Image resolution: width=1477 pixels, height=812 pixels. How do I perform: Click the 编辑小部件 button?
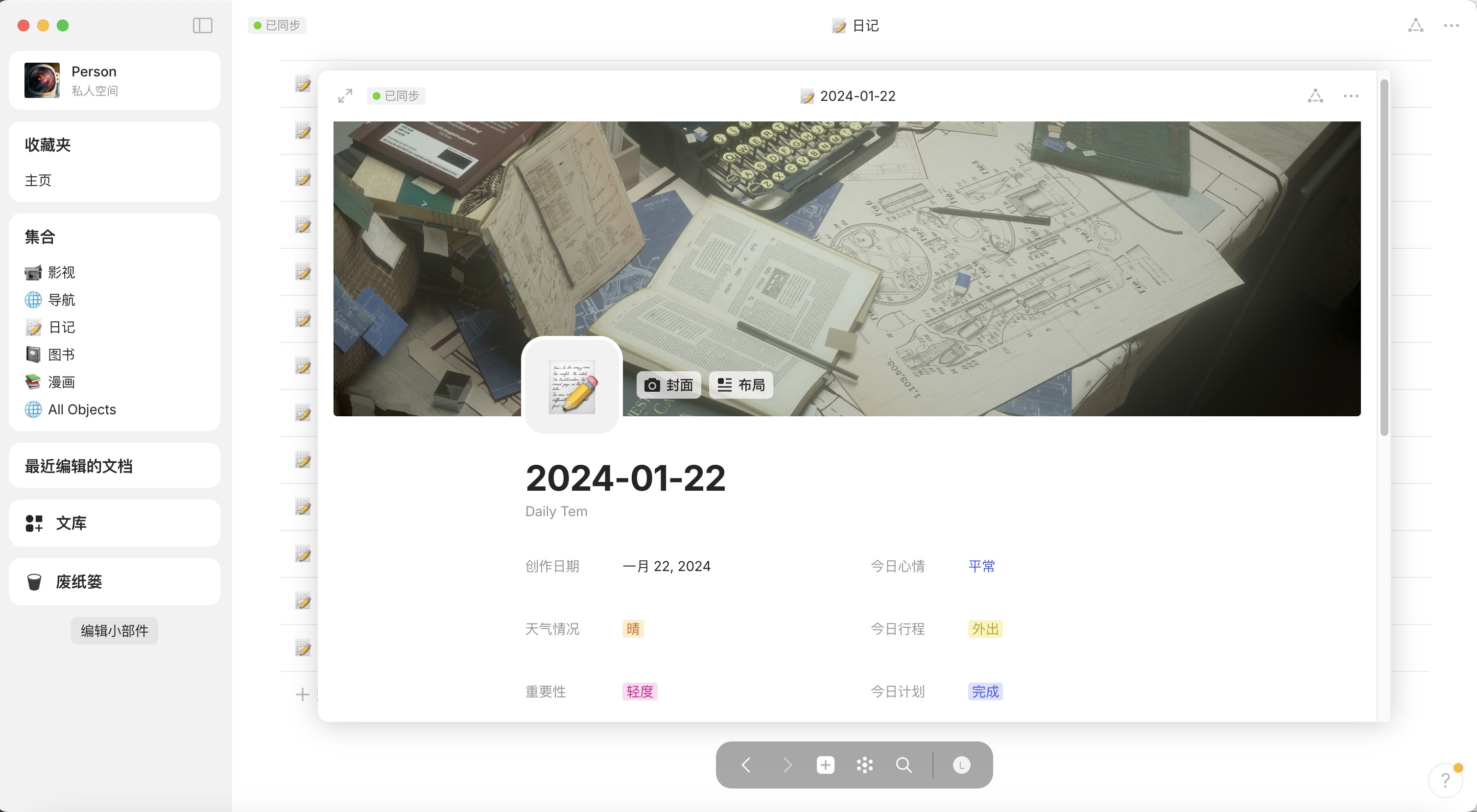[x=114, y=630]
